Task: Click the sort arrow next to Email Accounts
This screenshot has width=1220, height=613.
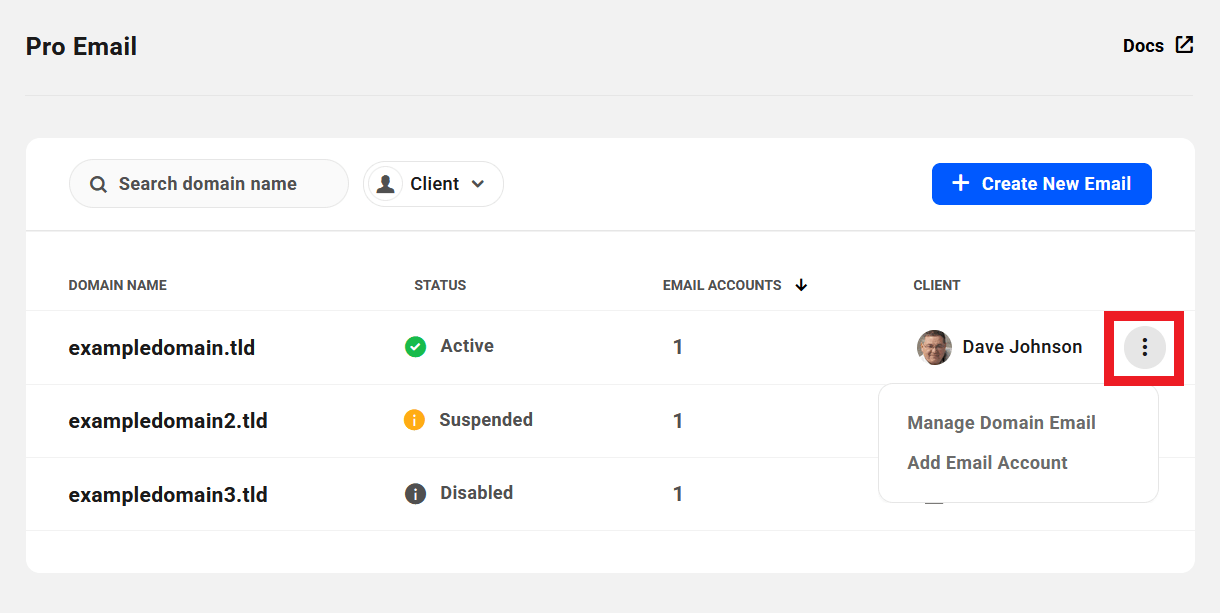Action: [801, 285]
